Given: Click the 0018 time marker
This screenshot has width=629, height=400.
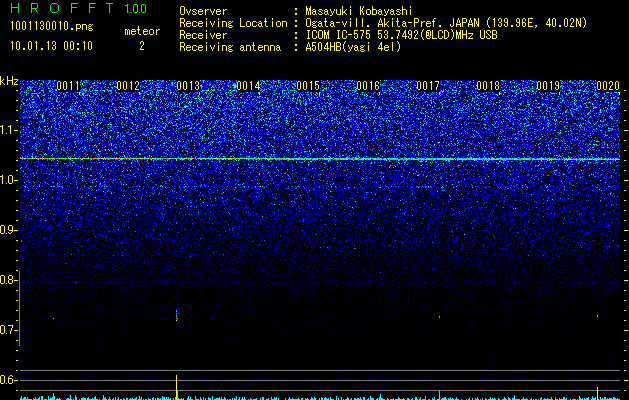Looking at the screenshot, I should (488, 86).
